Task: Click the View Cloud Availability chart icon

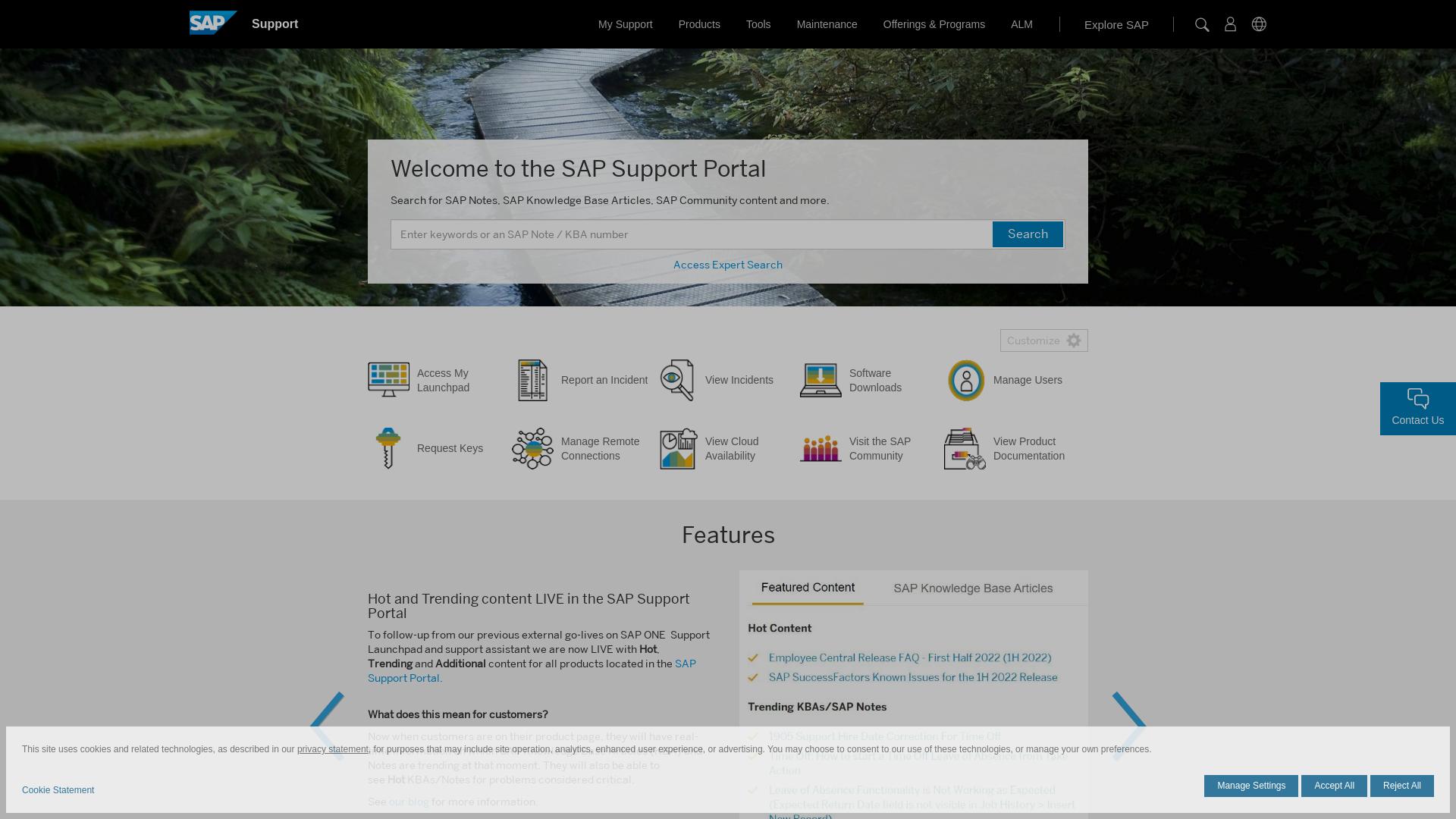Action: [x=679, y=448]
